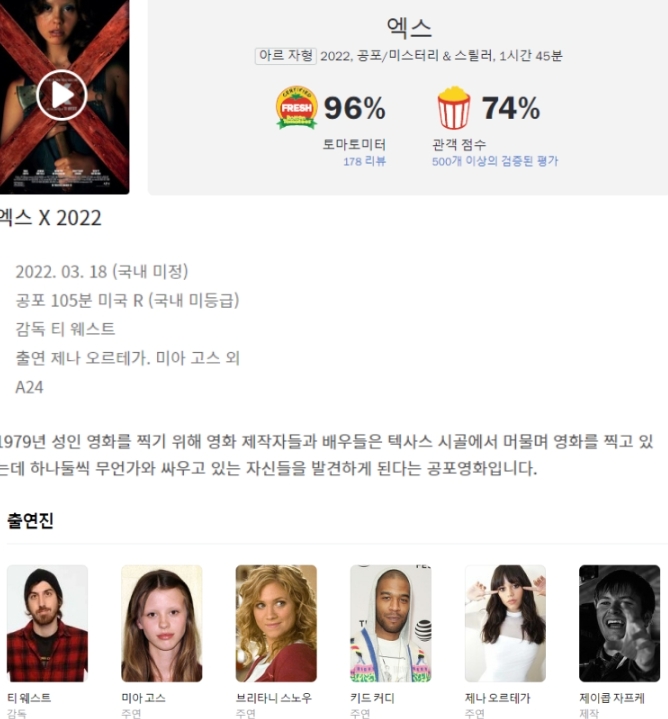Select the black-and-white photo of 제이콥 자프케
668x719 pixels.
click(x=619, y=623)
